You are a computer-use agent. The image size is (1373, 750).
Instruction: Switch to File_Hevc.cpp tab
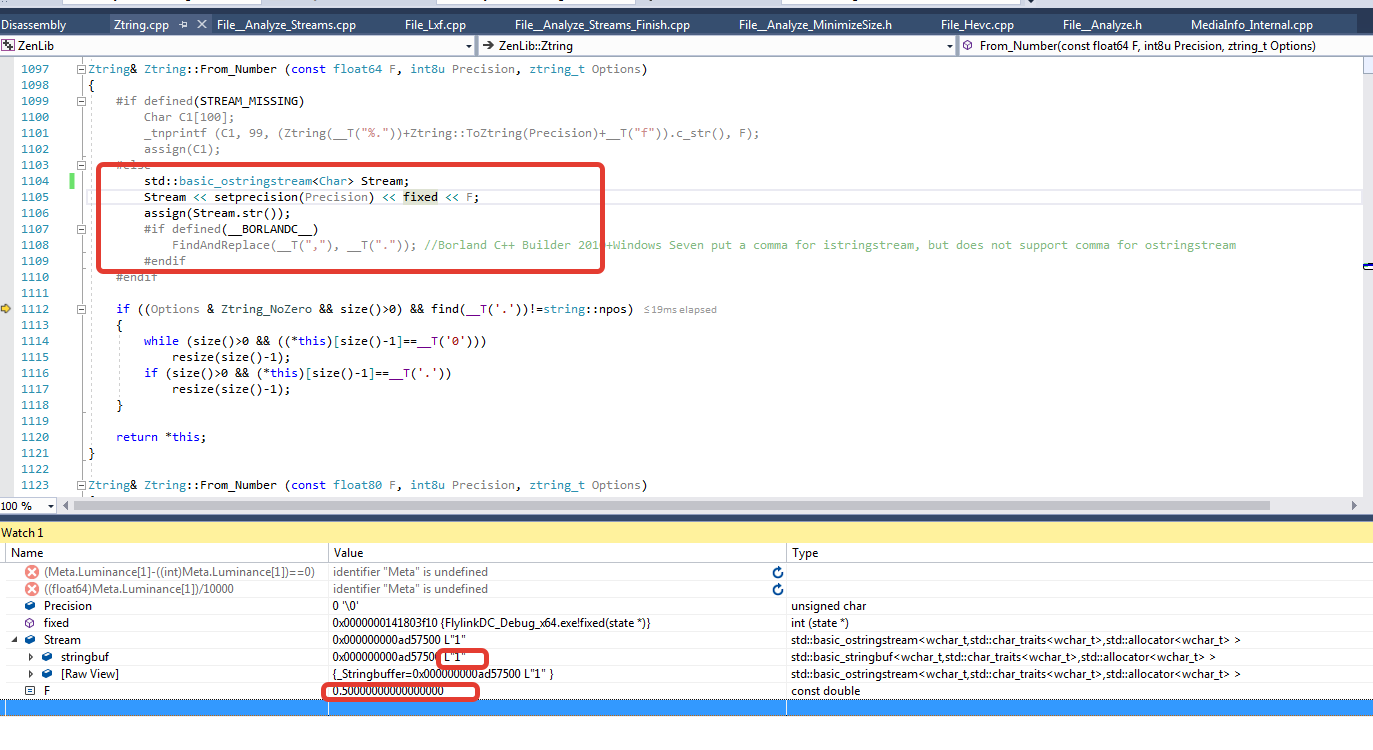[977, 24]
